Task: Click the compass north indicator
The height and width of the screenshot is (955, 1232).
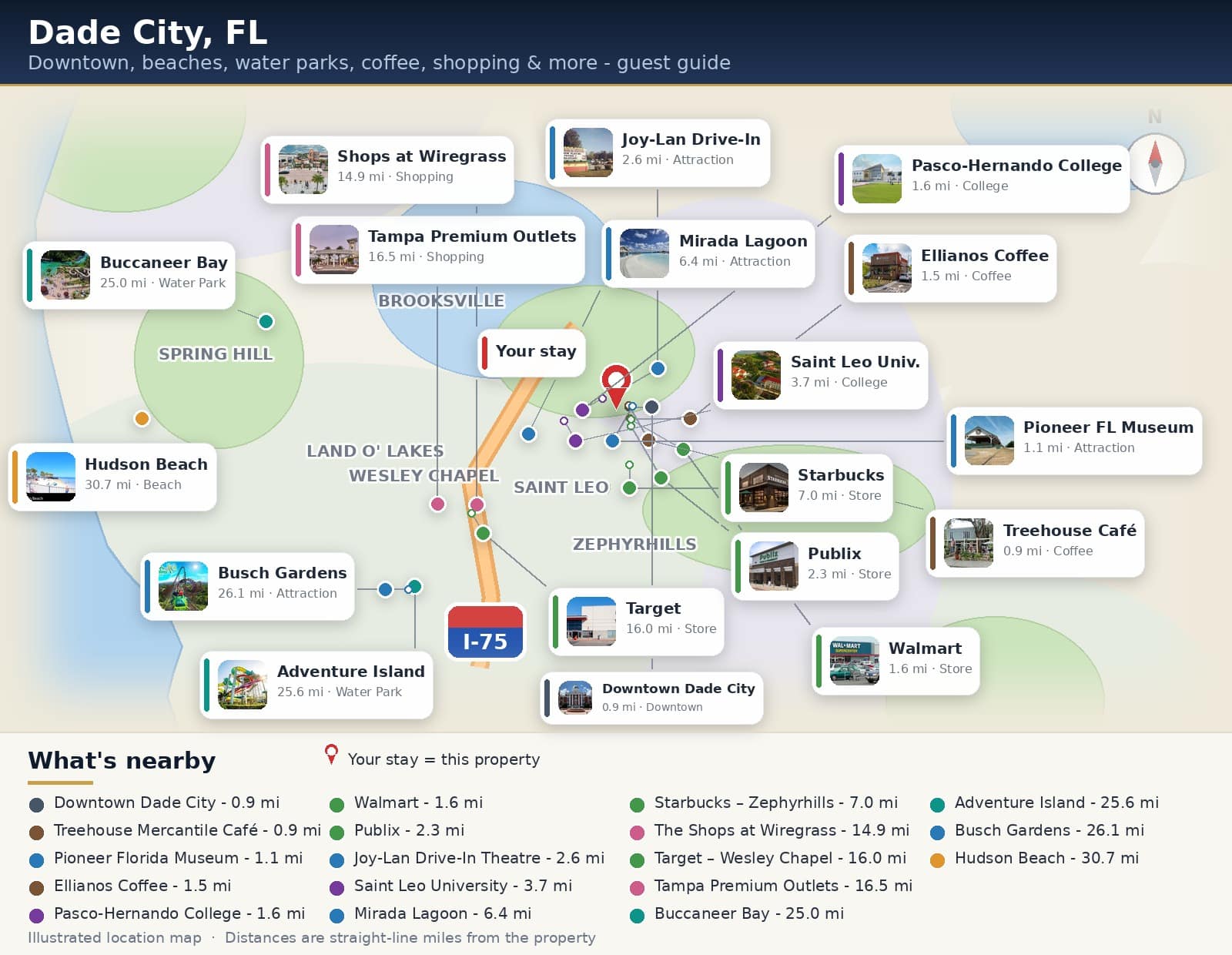Action: [1155, 163]
